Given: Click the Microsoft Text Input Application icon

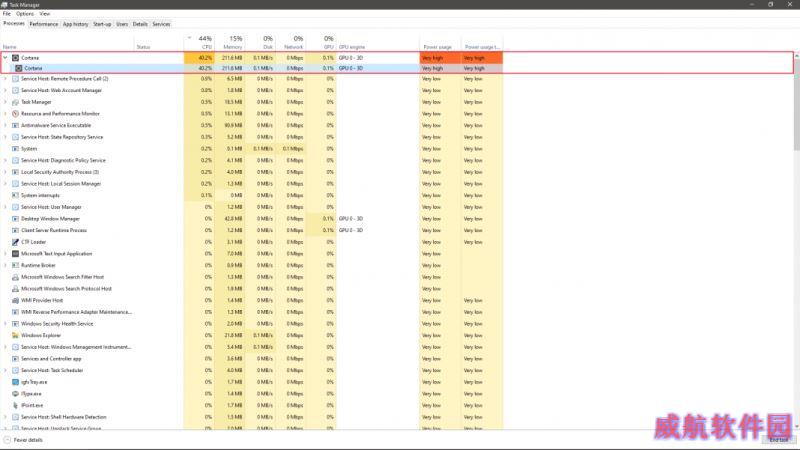Looking at the screenshot, I should [15, 254].
